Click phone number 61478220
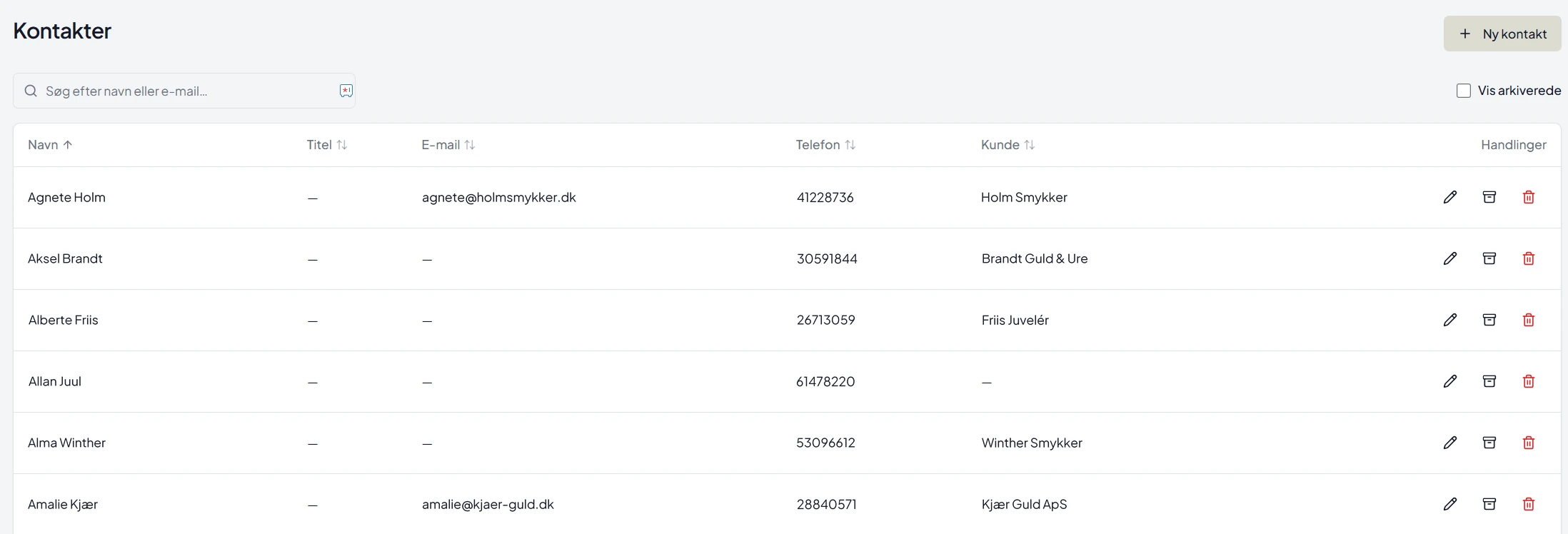The image size is (1568, 534). pos(825,381)
